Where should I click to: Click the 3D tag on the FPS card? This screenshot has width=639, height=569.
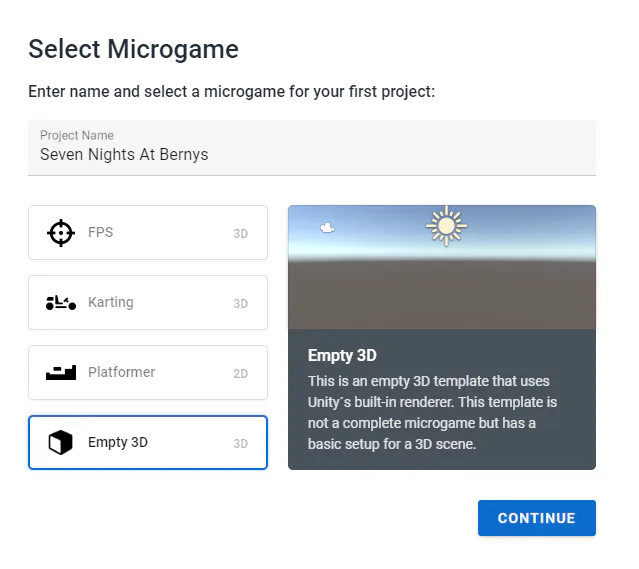[241, 234]
